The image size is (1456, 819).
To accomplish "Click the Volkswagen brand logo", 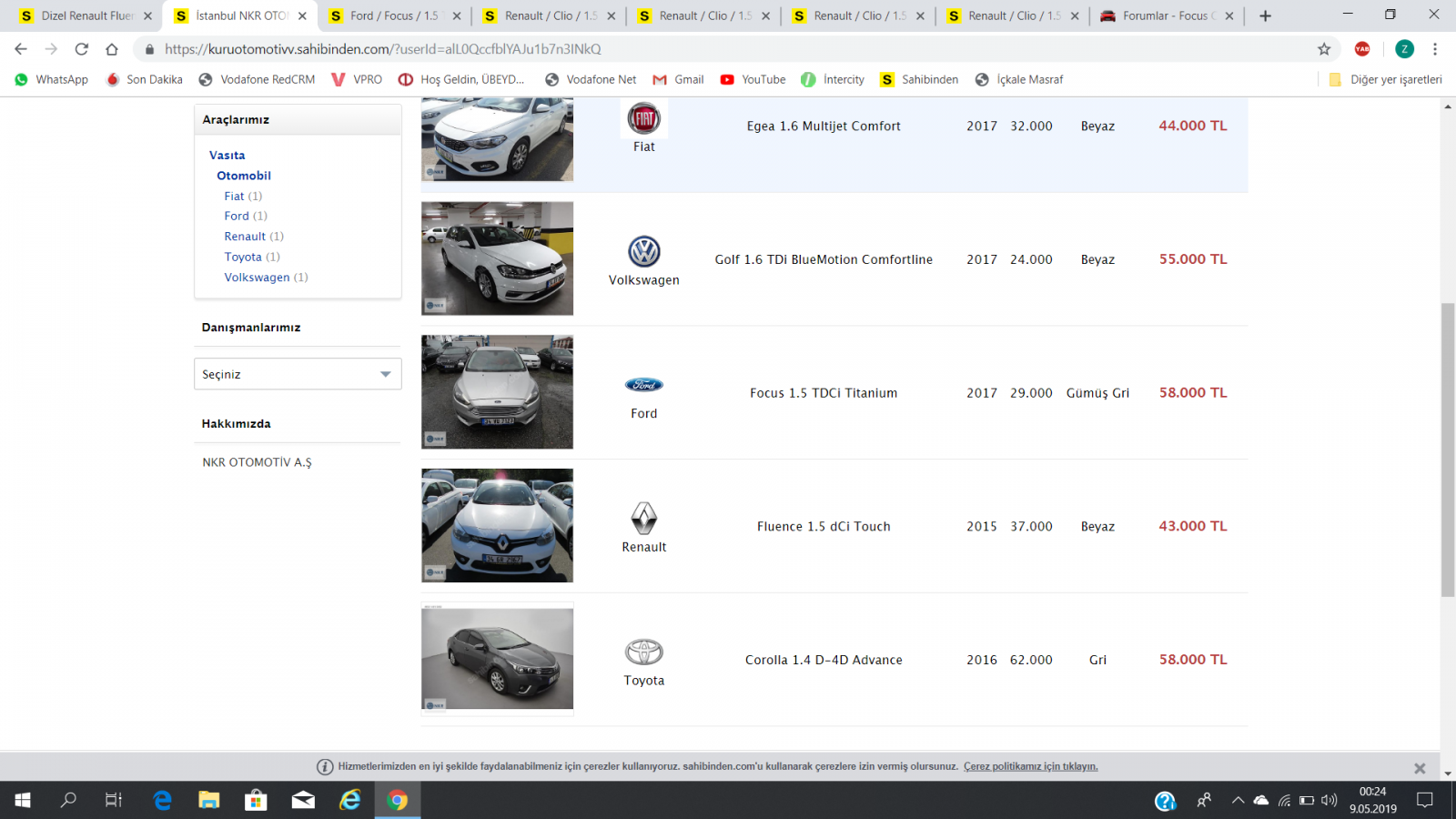I will point(644,251).
